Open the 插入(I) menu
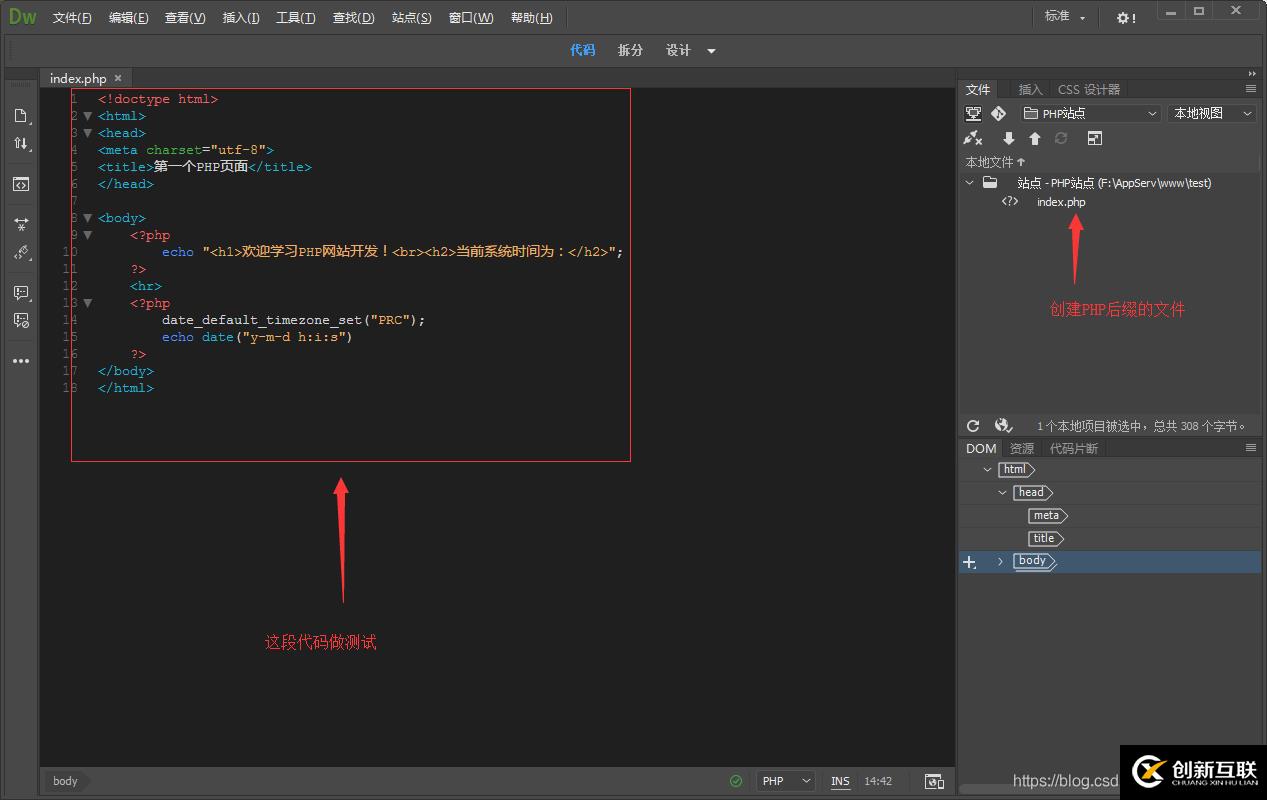Image resolution: width=1267 pixels, height=800 pixels. (240, 18)
